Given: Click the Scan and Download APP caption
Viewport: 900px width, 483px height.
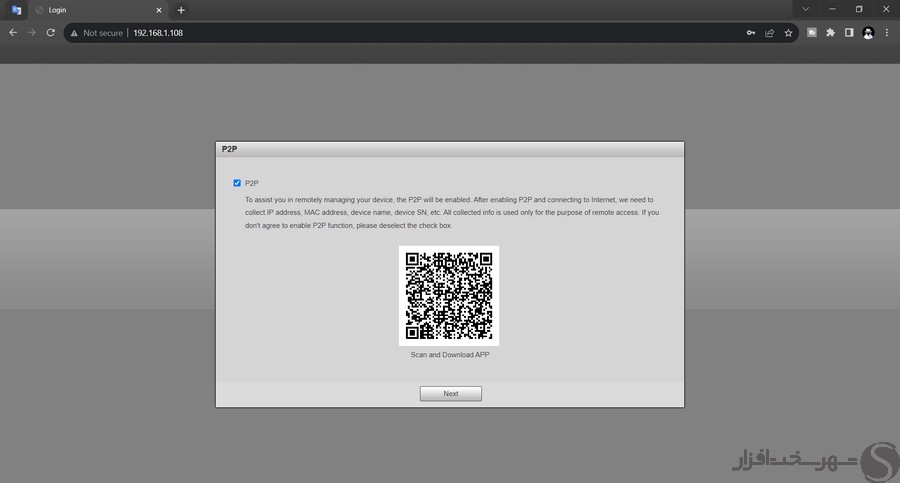Looking at the screenshot, I should coord(450,355).
